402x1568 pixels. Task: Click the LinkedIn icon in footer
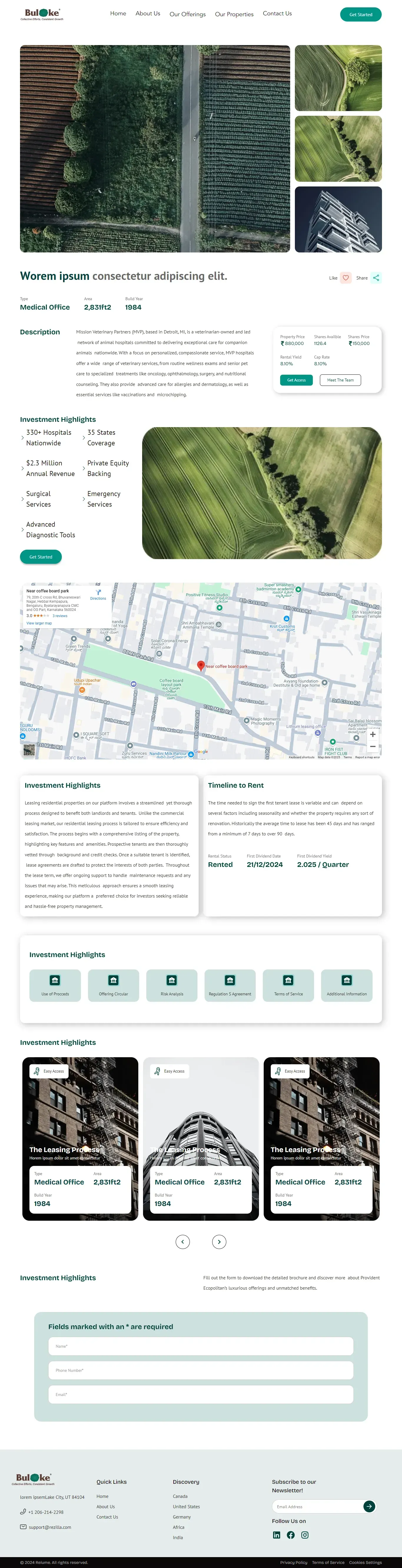(x=277, y=1534)
